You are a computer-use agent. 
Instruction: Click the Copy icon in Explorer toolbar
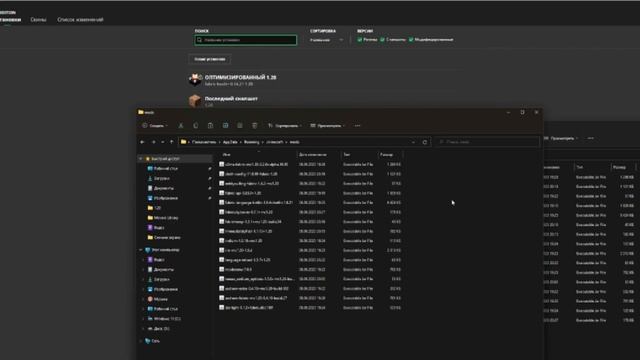pos(196,126)
